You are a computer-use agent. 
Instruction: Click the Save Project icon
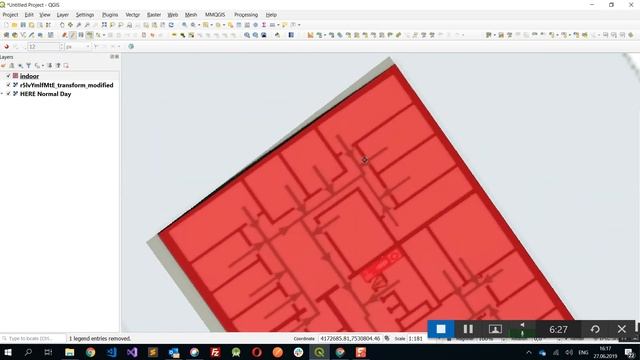pyautogui.click(x=23, y=25)
